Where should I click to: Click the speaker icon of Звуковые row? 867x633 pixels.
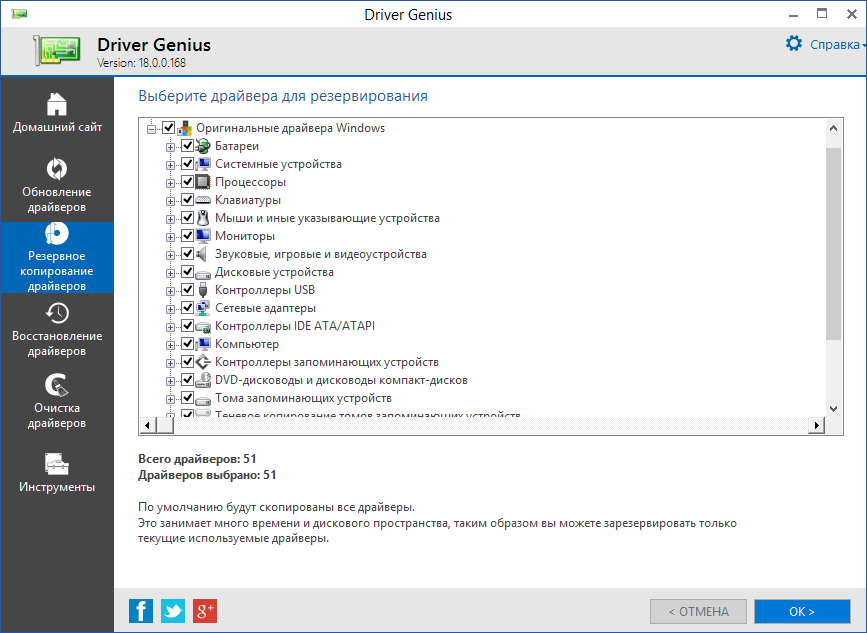(202, 254)
